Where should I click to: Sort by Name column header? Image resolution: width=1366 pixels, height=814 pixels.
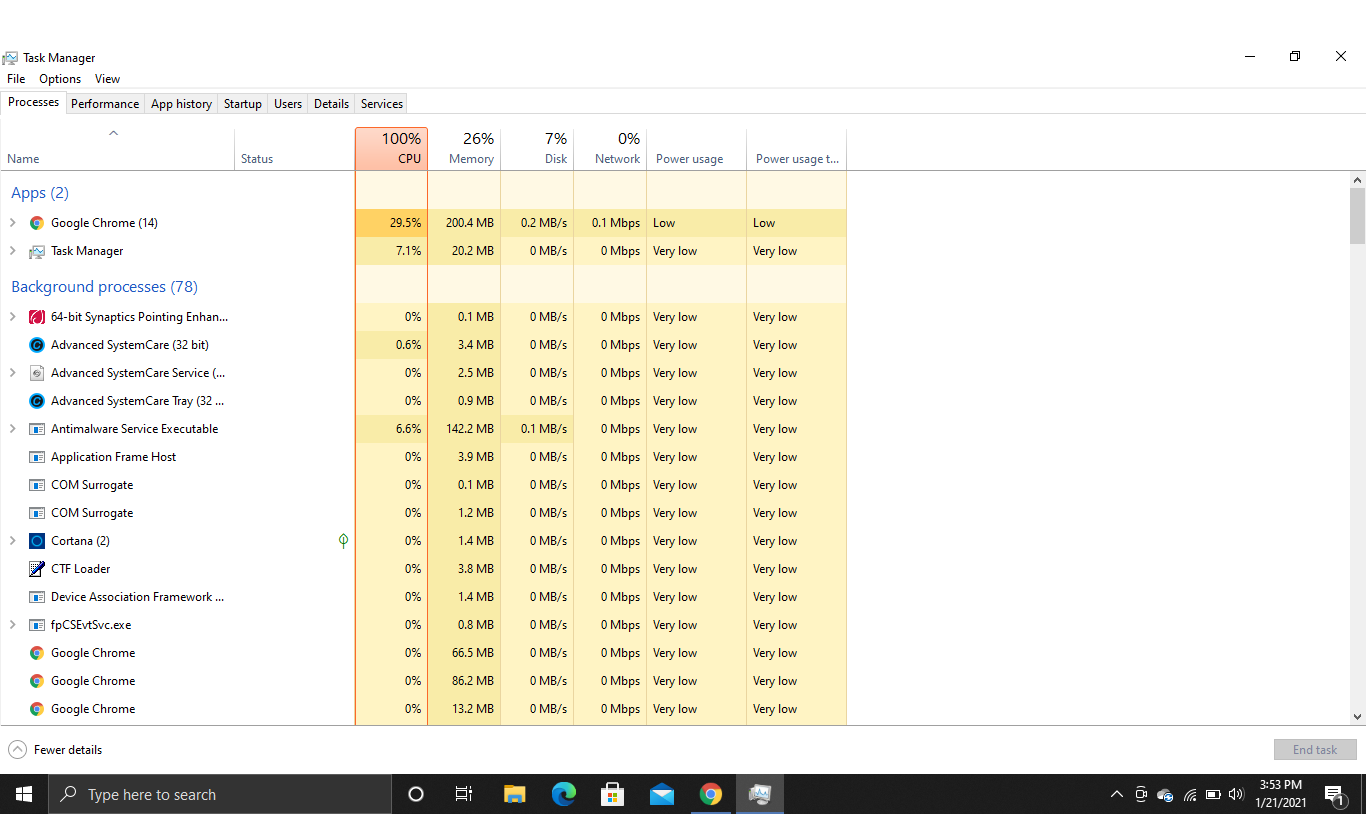[x=117, y=149]
